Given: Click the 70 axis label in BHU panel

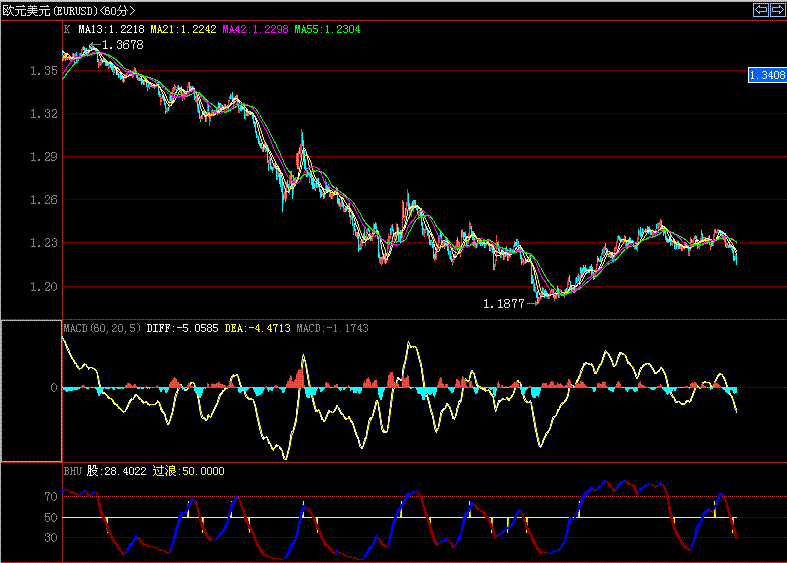Looking at the screenshot, I should click(51, 497).
